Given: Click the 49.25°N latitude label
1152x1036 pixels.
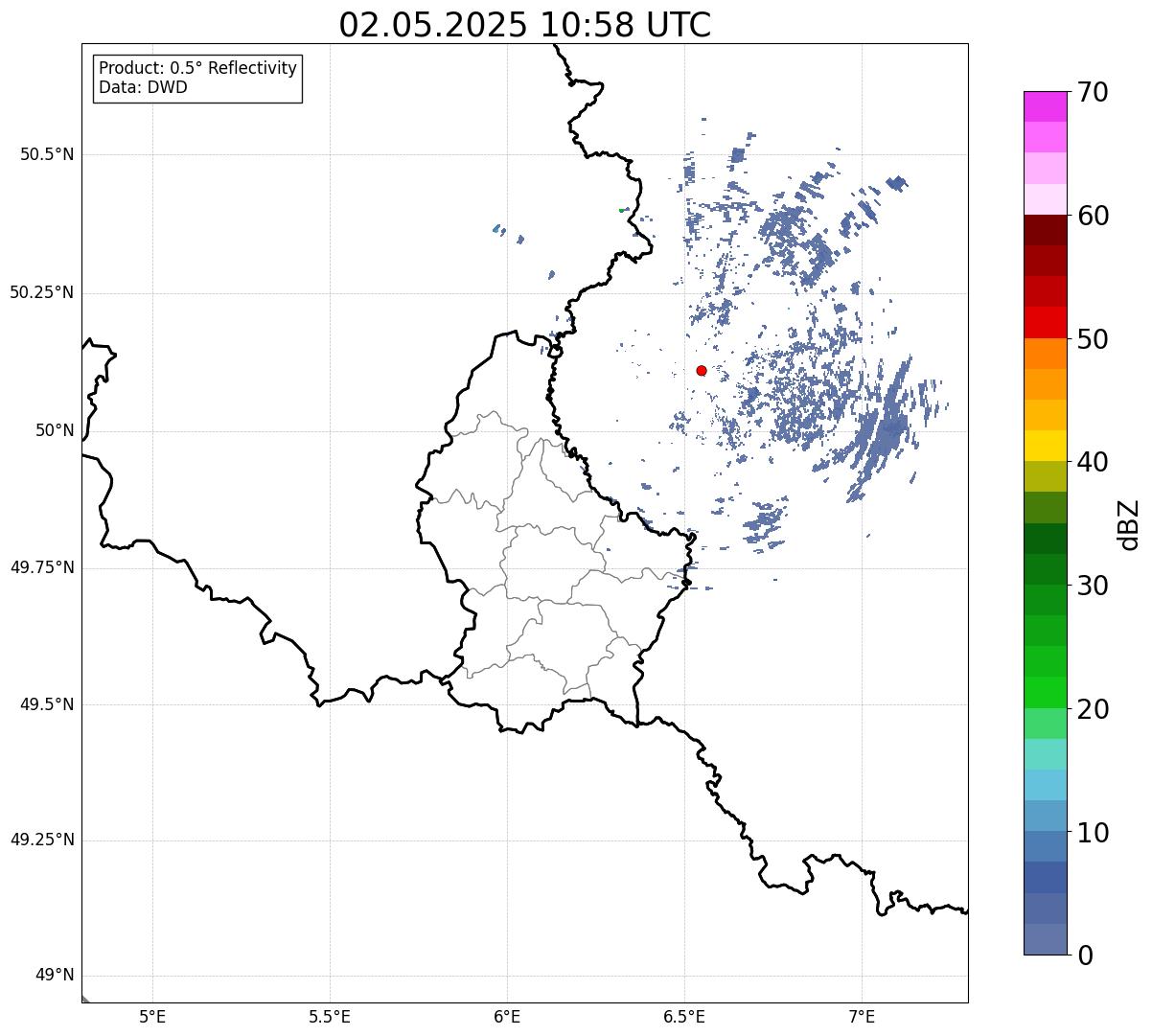Looking at the screenshot, I should click(x=42, y=840).
